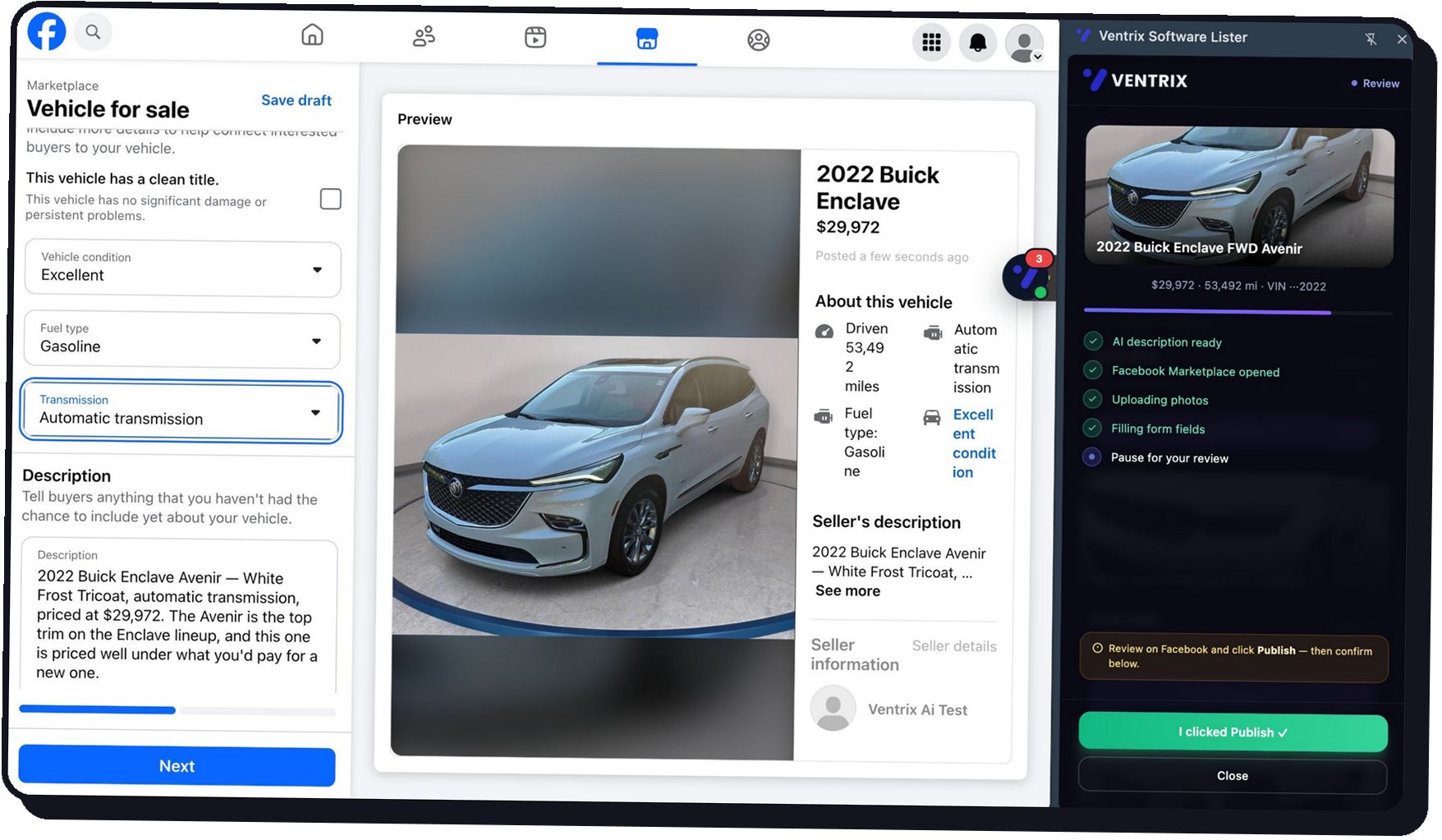Click the Seller's description heading
1442x840 pixels.
pyautogui.click(x=886, y=522)
